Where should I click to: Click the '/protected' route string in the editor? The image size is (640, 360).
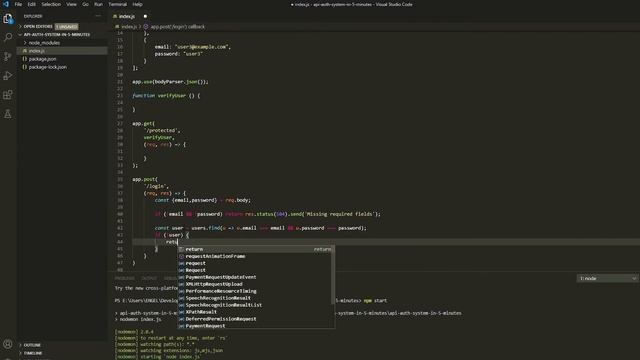point(162,131)
